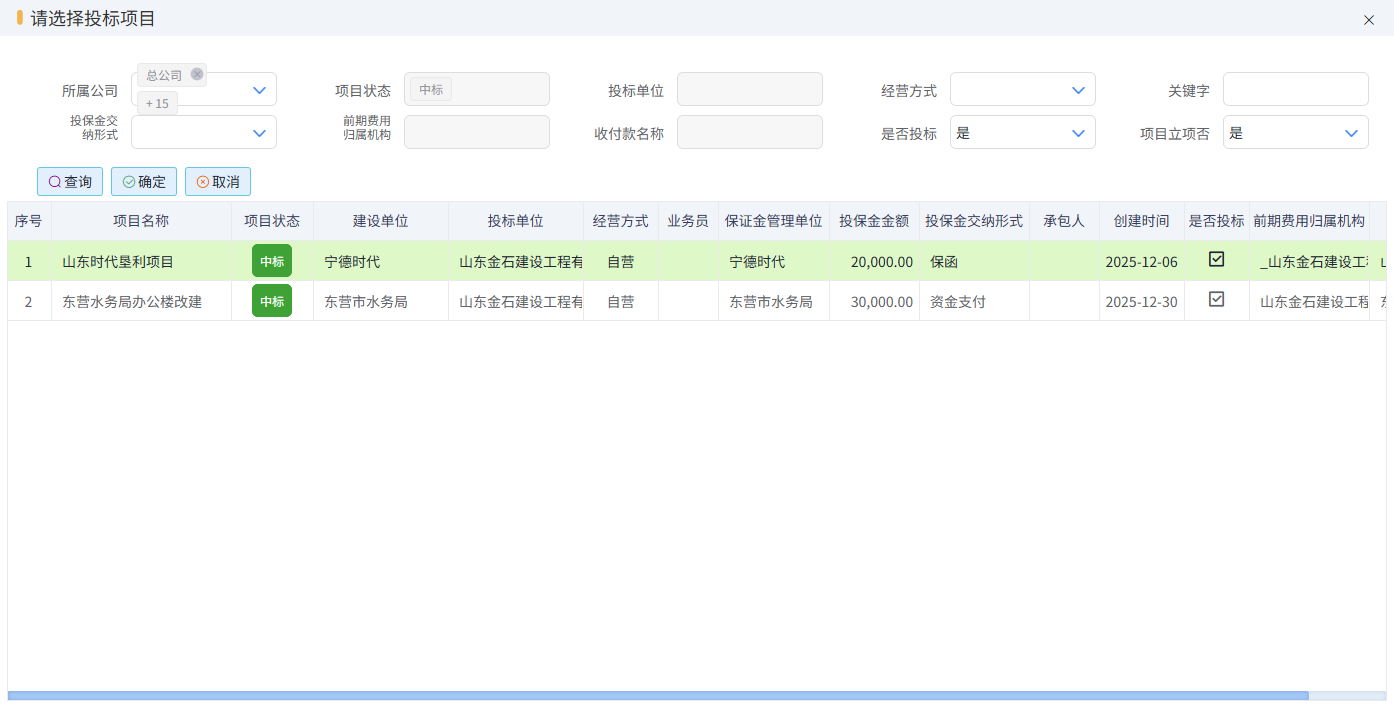
Task: Open the 经营方式 dropdown
Action: [x=1078, y=90]
